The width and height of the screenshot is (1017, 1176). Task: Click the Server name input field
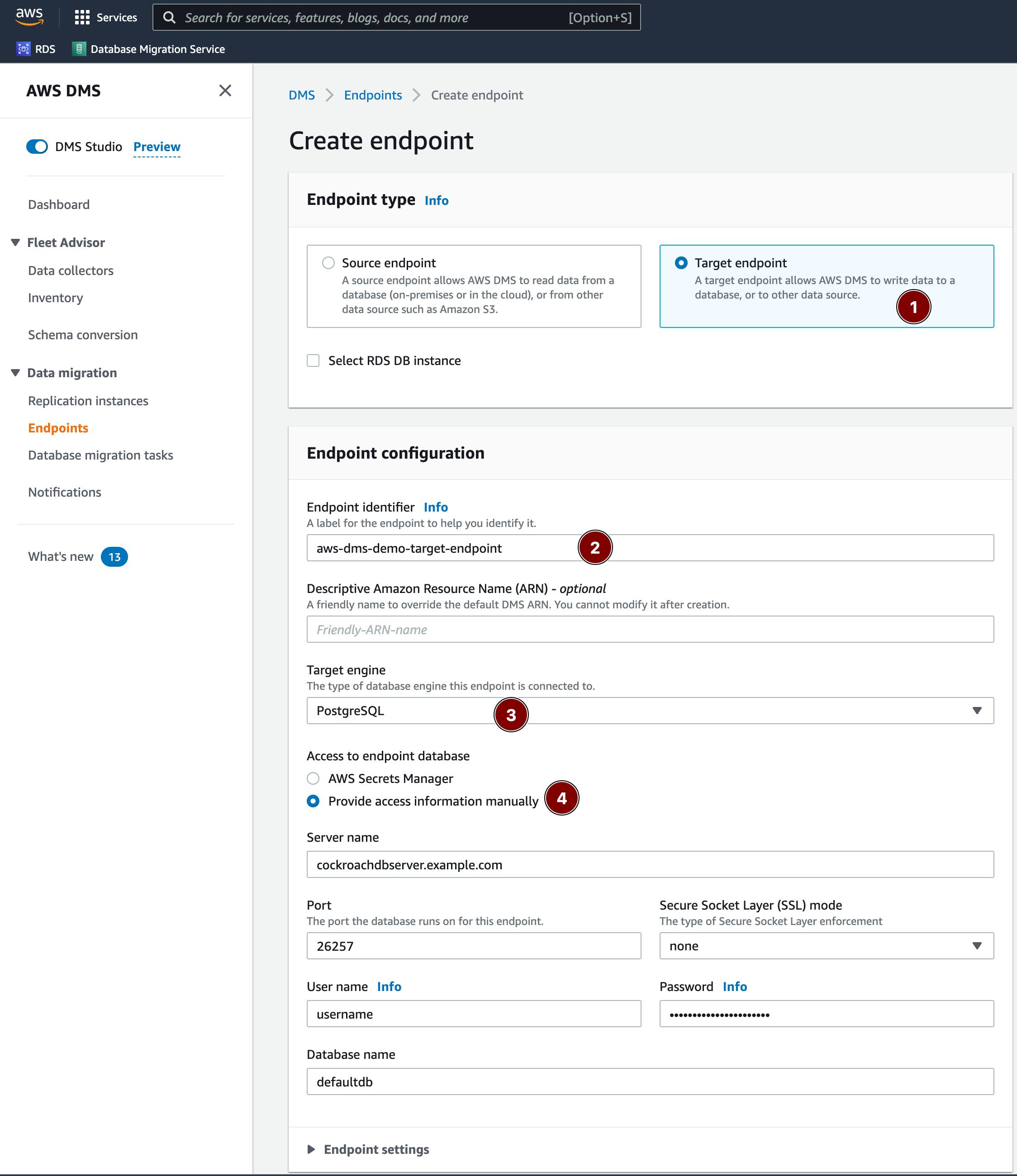[650, 864]
